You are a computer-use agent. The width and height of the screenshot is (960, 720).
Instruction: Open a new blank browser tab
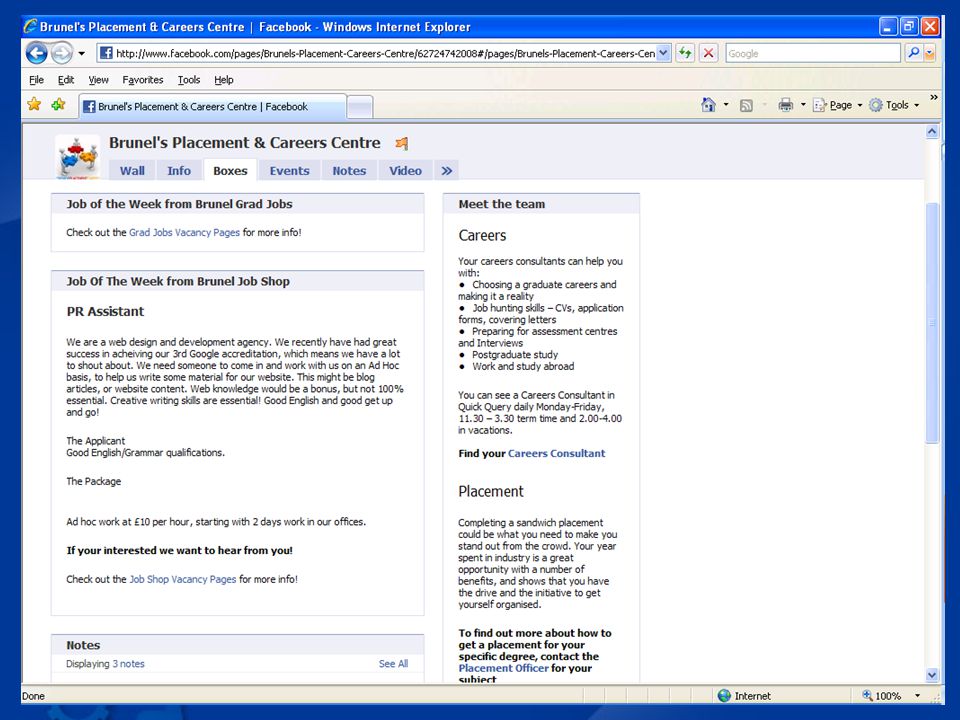(x=360, y=107)
